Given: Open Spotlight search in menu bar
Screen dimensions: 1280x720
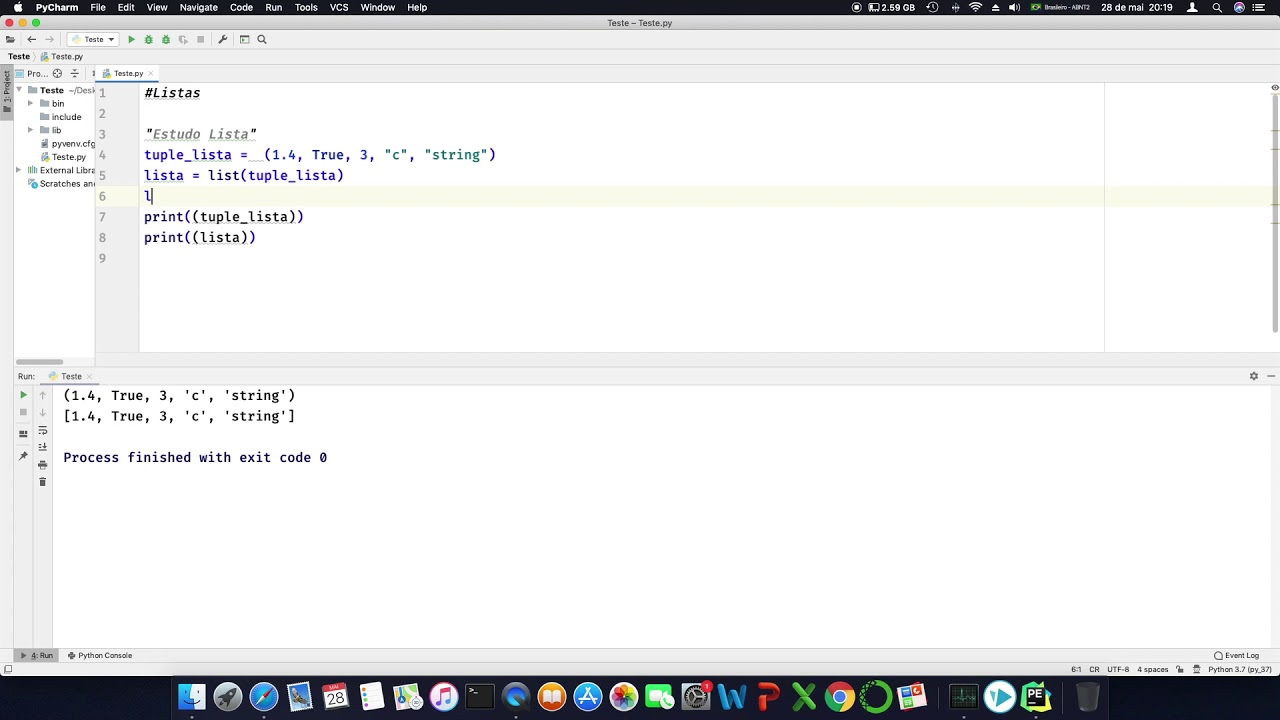Looking at the screenshot, I should point(1217,7).
